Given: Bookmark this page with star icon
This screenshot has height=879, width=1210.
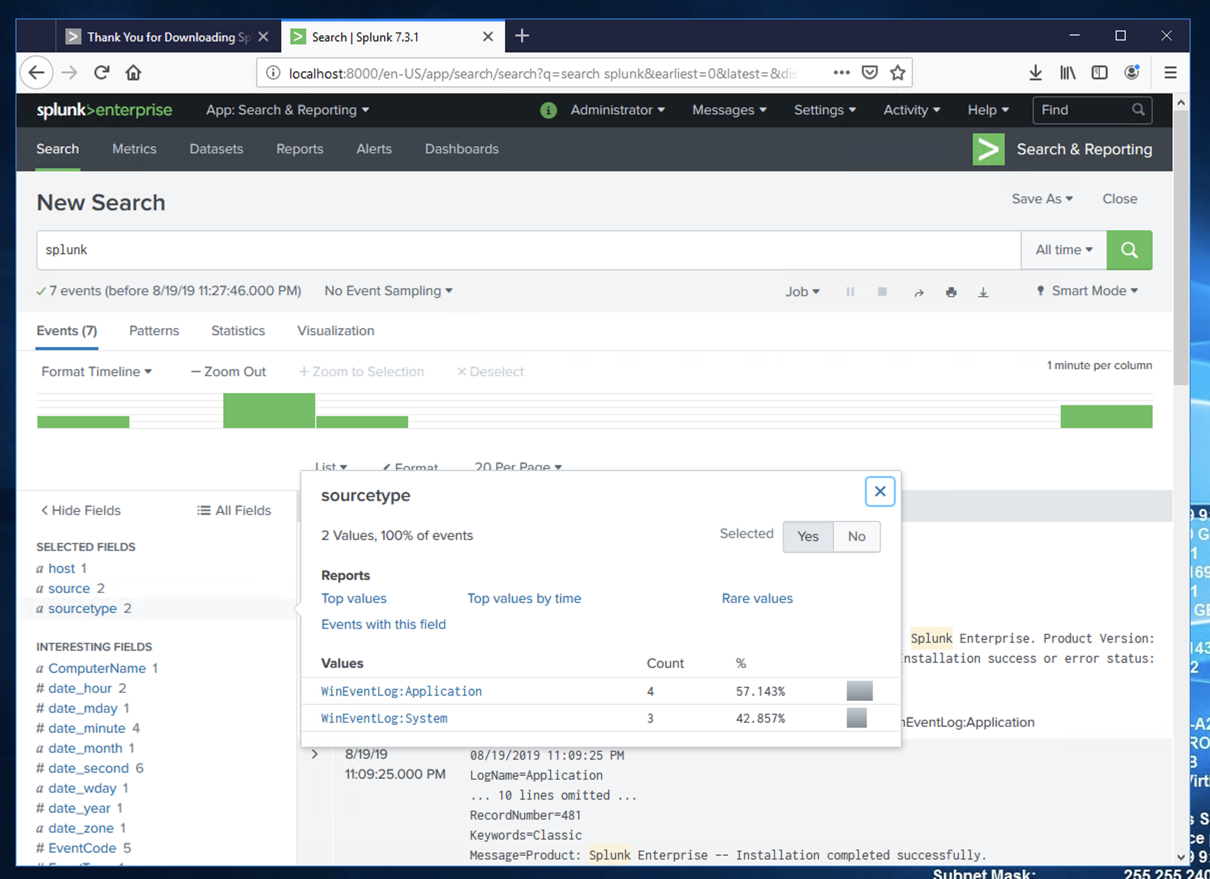Looking at the screenshot, I should pyautogui.click(x=898, y=72).
